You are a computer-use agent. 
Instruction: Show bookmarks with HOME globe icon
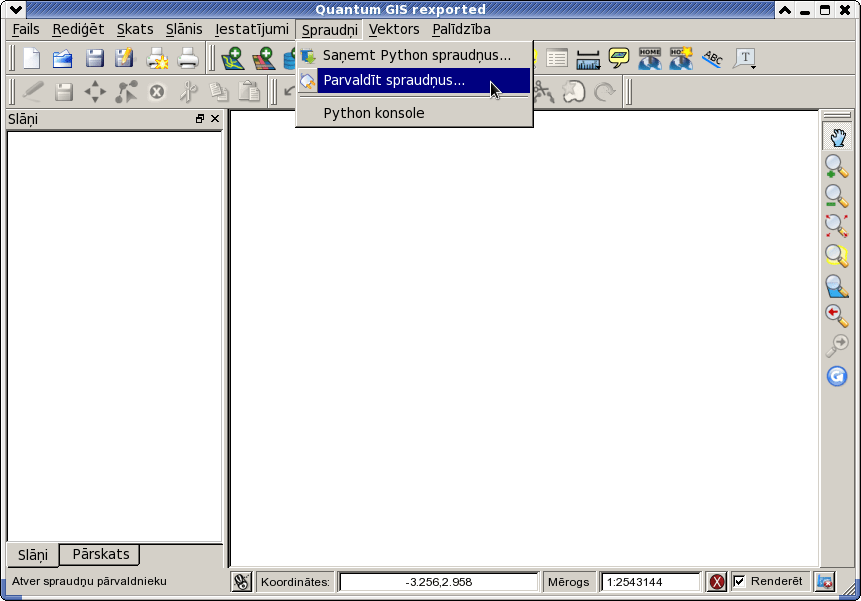[x=650, y=58]
